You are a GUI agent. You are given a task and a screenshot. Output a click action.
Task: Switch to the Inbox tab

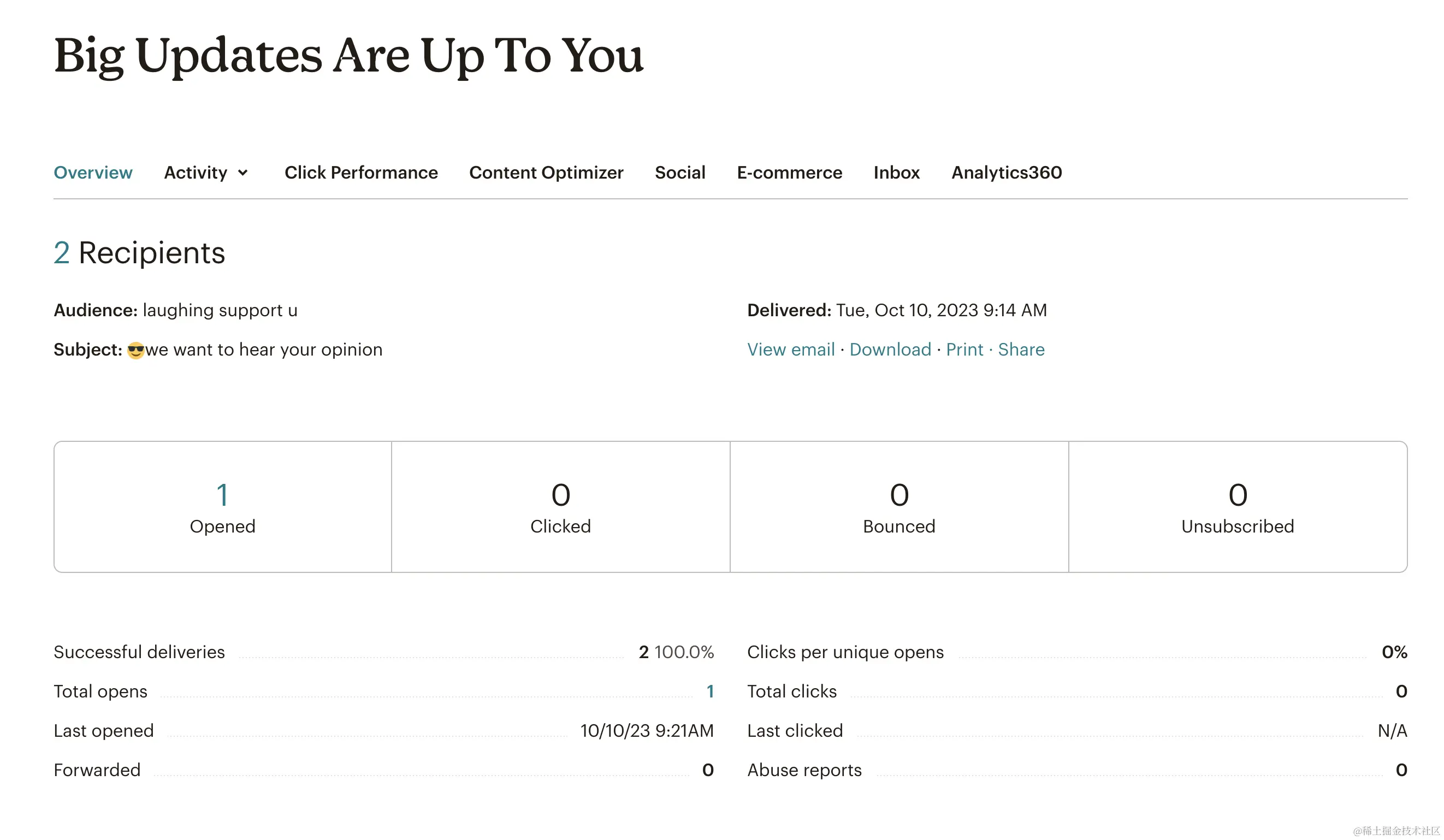point(896,173)
